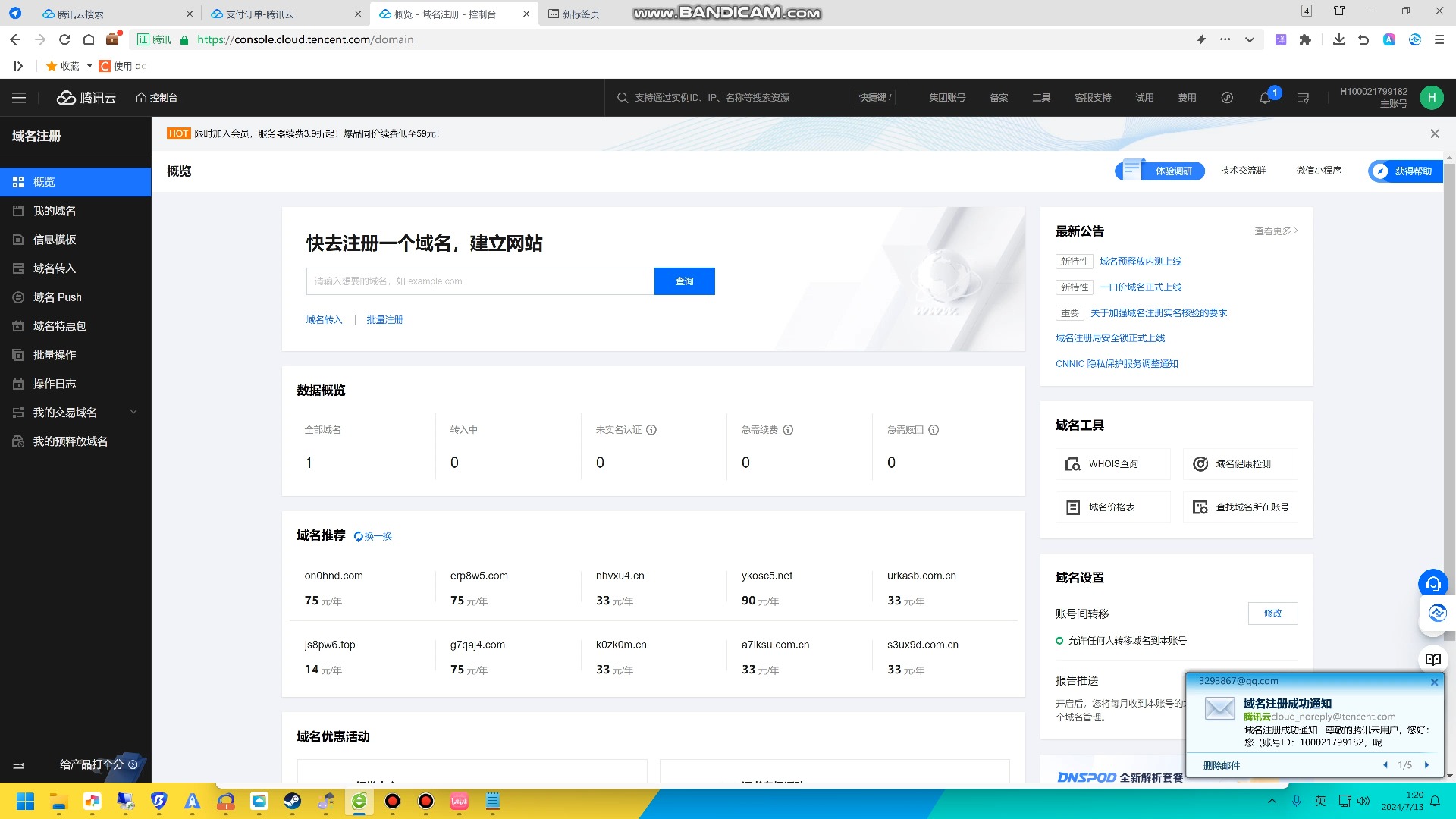Refresh the browser page
This screenshot has width=1456, height=819.
64,39
